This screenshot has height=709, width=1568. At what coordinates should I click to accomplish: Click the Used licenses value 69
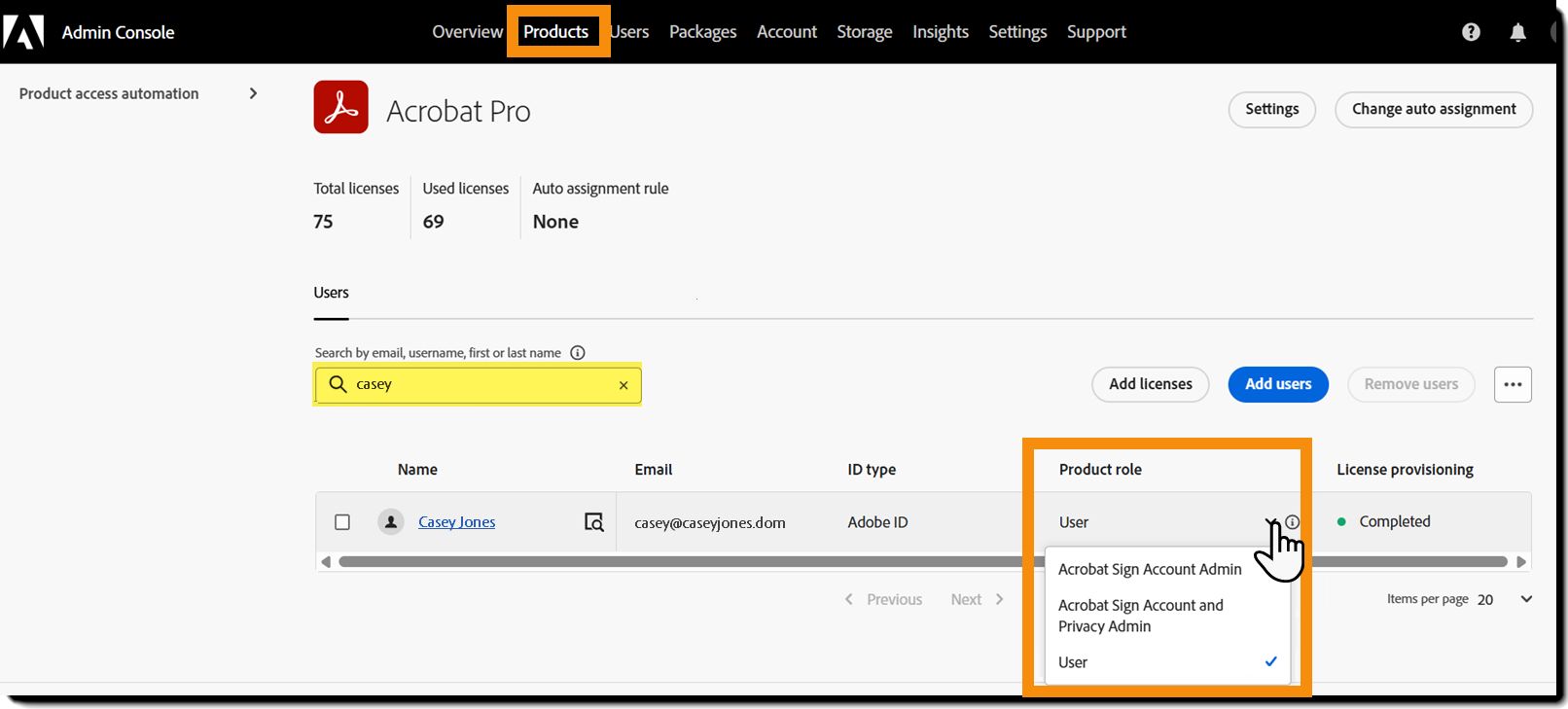coord(433,222)
